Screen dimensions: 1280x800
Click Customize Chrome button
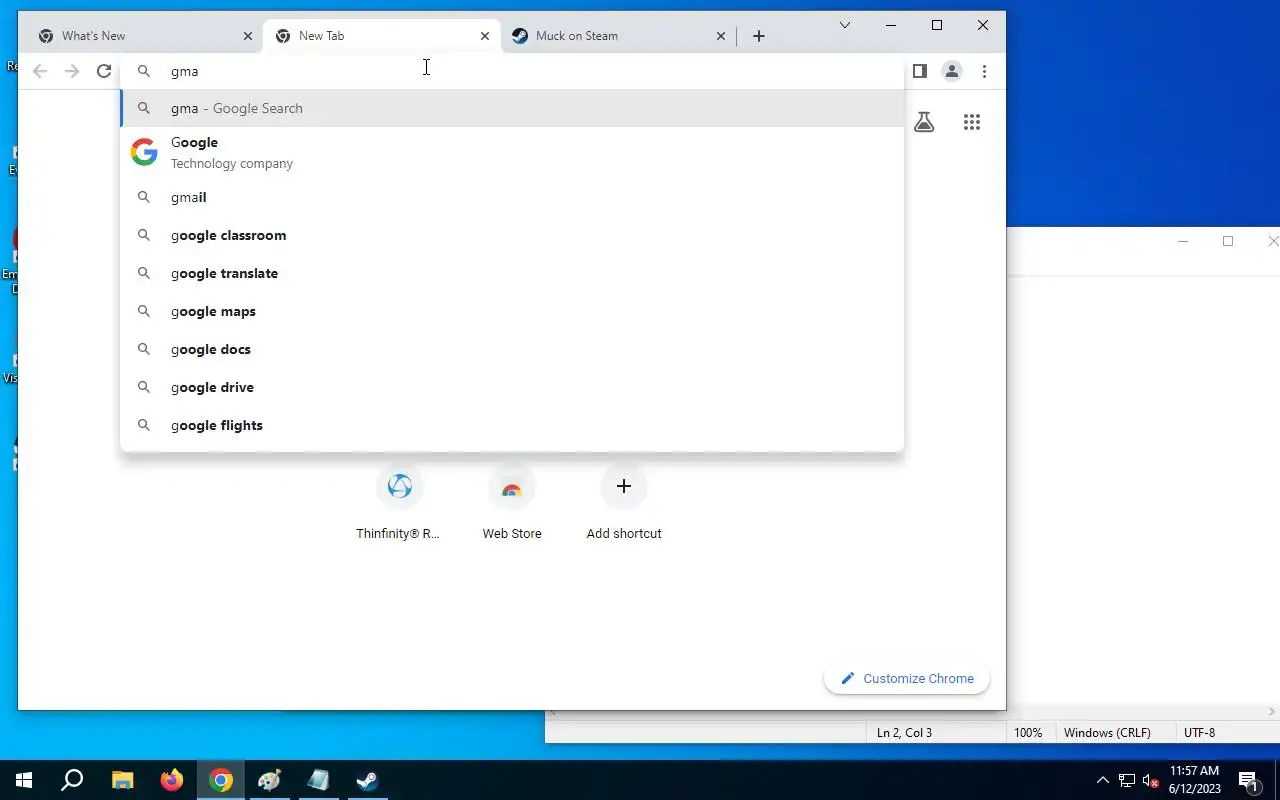tap(906, 678)
